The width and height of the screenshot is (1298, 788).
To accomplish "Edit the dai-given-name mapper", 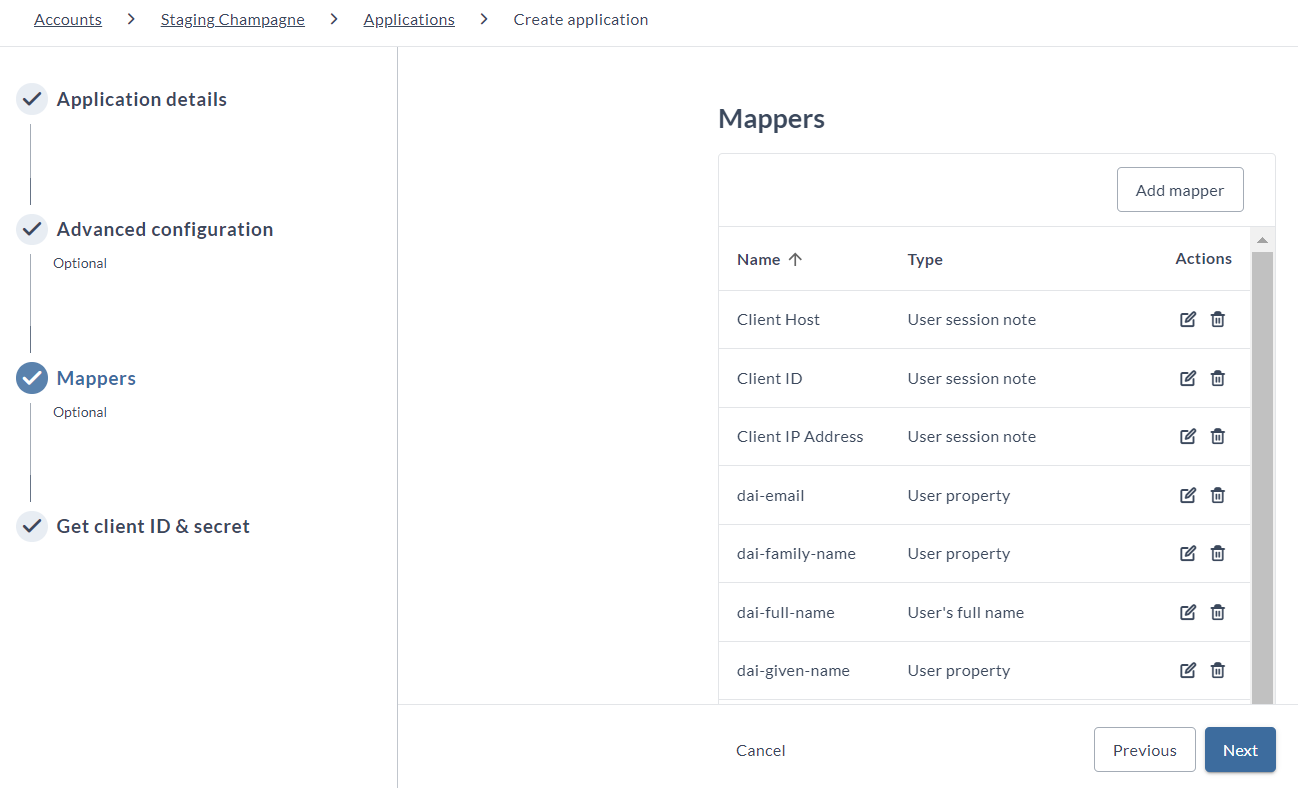I will [1188, 670].
